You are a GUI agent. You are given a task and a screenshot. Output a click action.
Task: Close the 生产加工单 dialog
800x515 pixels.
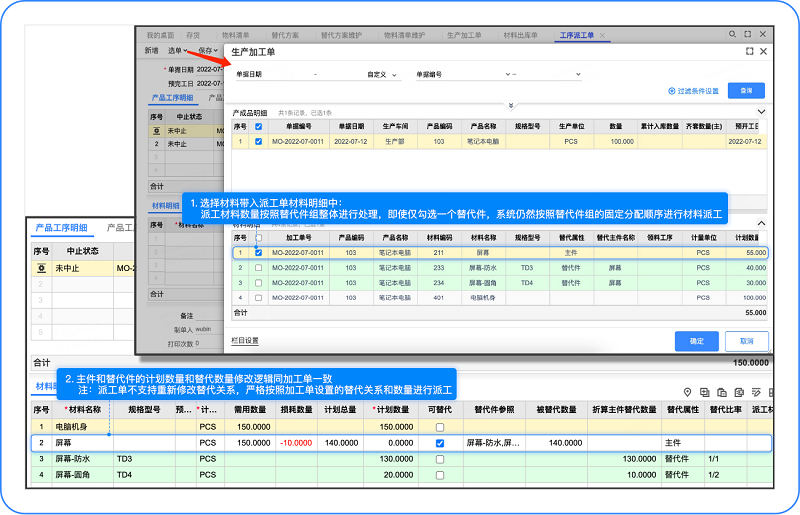[763, 51]
